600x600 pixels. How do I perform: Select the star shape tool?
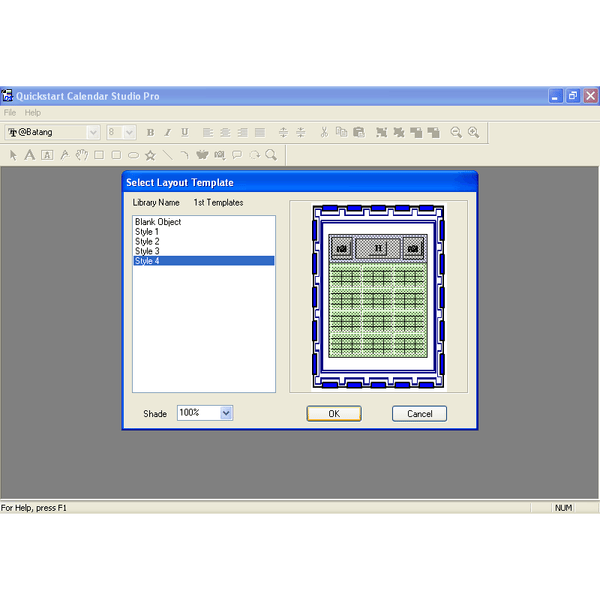[150, 155]
